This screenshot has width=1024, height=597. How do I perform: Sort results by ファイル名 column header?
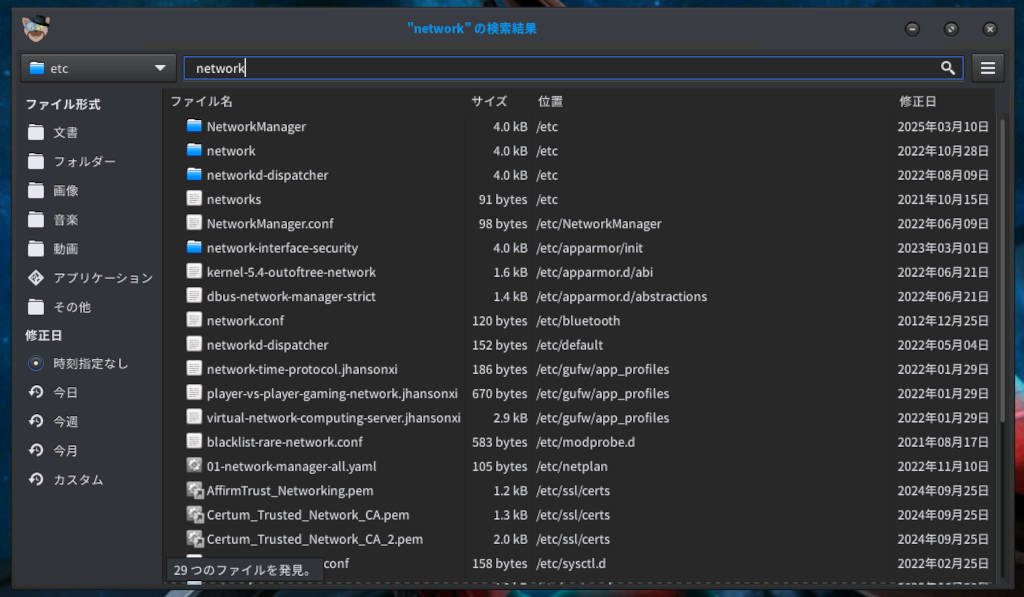pyautogui.click(x=201, y=102)
